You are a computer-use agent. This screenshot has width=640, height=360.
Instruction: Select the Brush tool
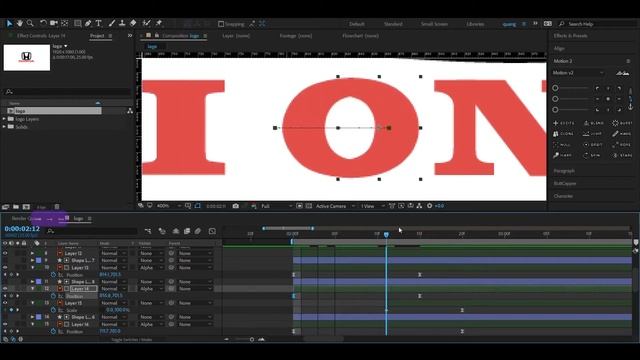(111, 23)
